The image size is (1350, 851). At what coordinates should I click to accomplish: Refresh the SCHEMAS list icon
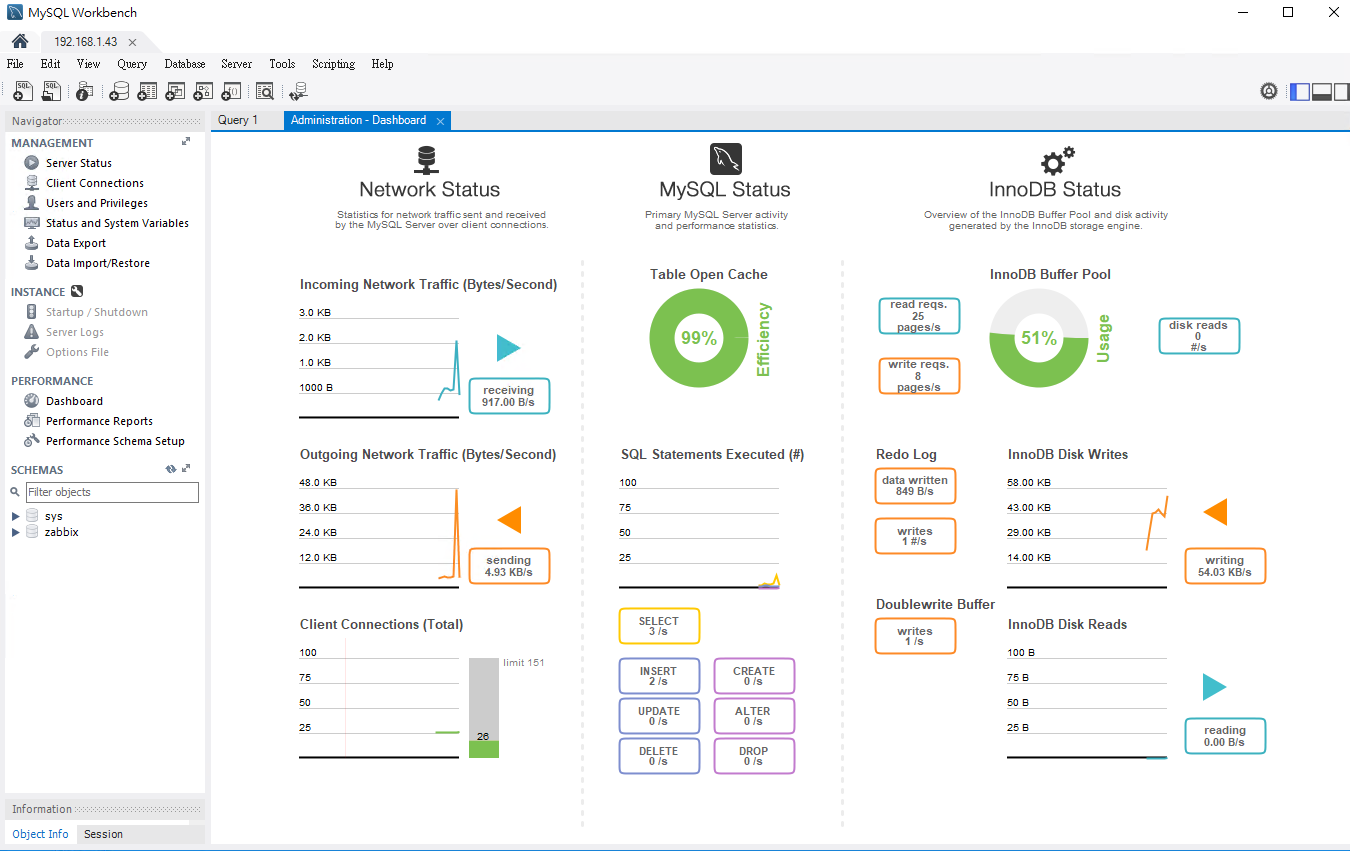coord(171,468)
